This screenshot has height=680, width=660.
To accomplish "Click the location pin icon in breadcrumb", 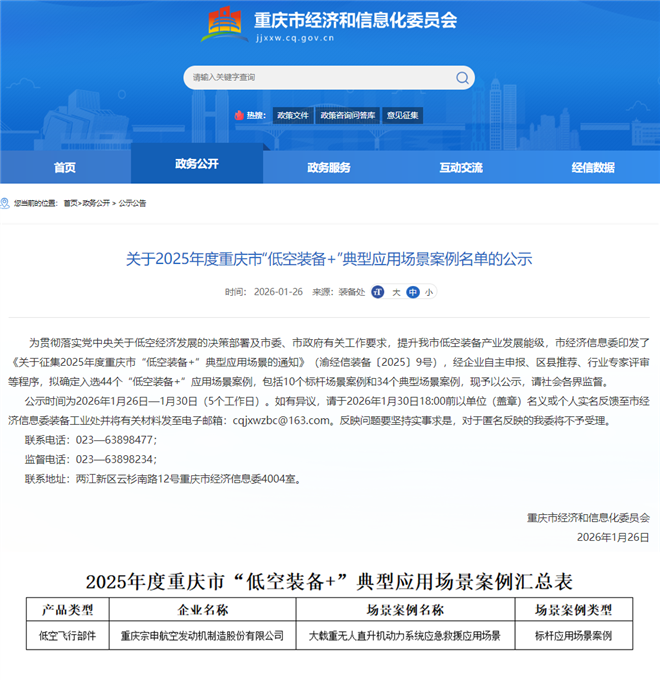I will tap(5, 203).
